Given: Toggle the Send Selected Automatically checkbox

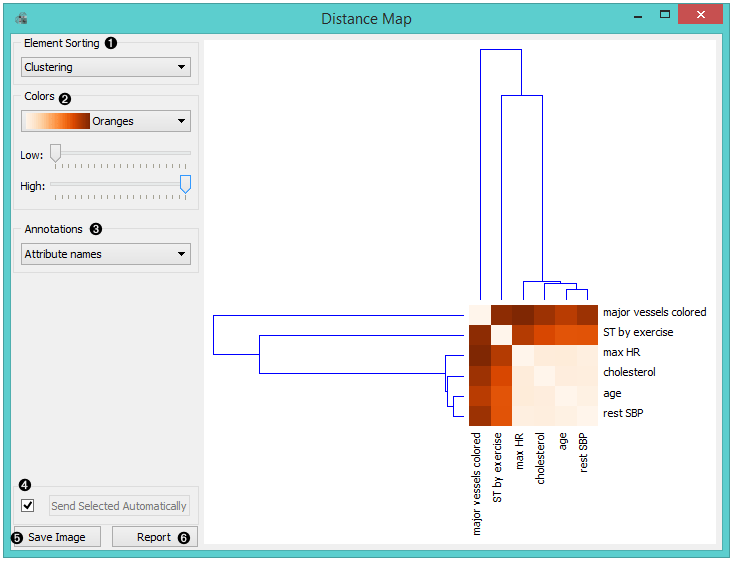Looking at the screenshot, I should (x=28, y=506).
